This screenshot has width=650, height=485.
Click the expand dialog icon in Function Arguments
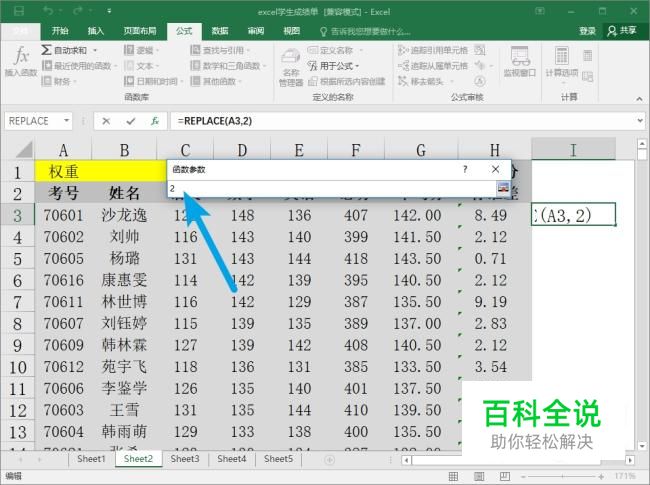pos(503,189)
